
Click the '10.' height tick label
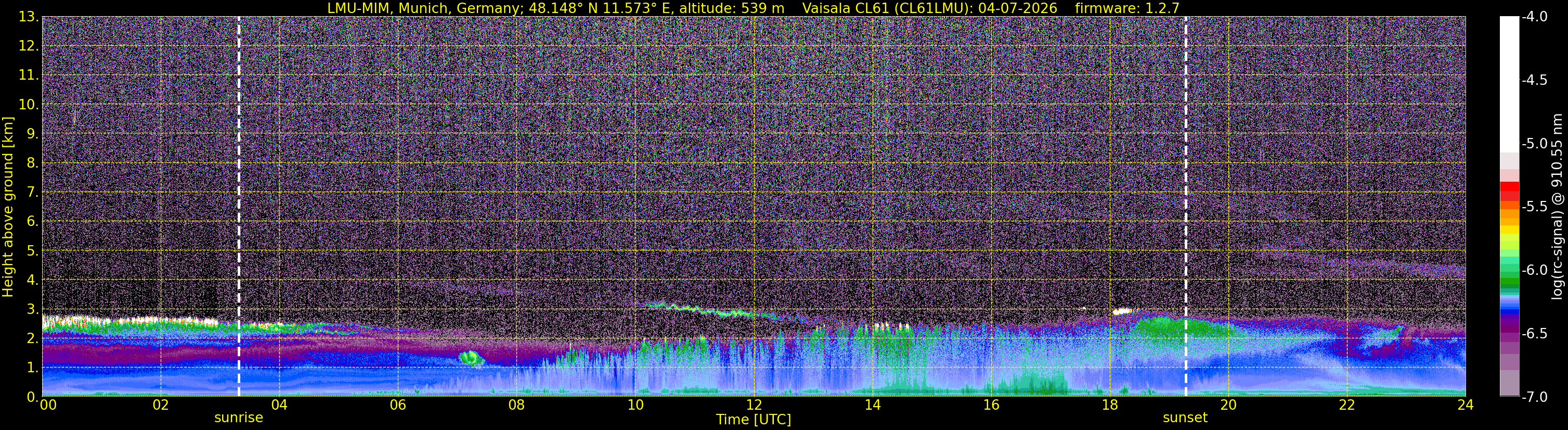point(29,104)
